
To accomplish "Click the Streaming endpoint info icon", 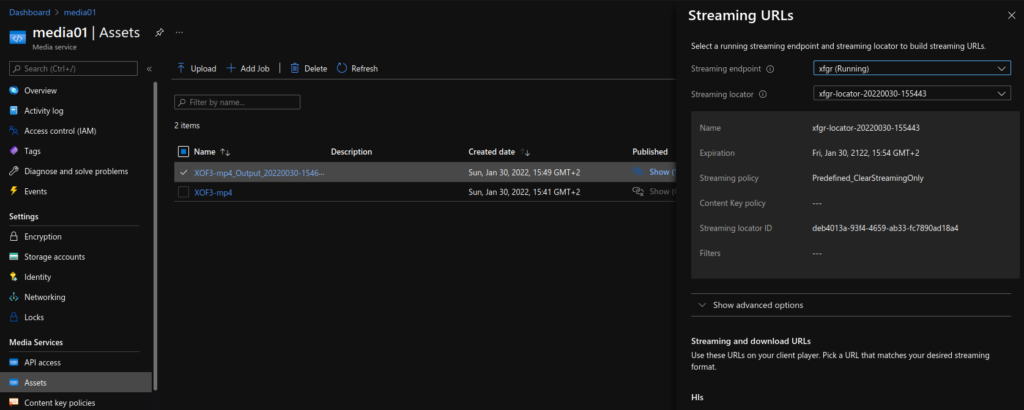I will coord(770,69).
